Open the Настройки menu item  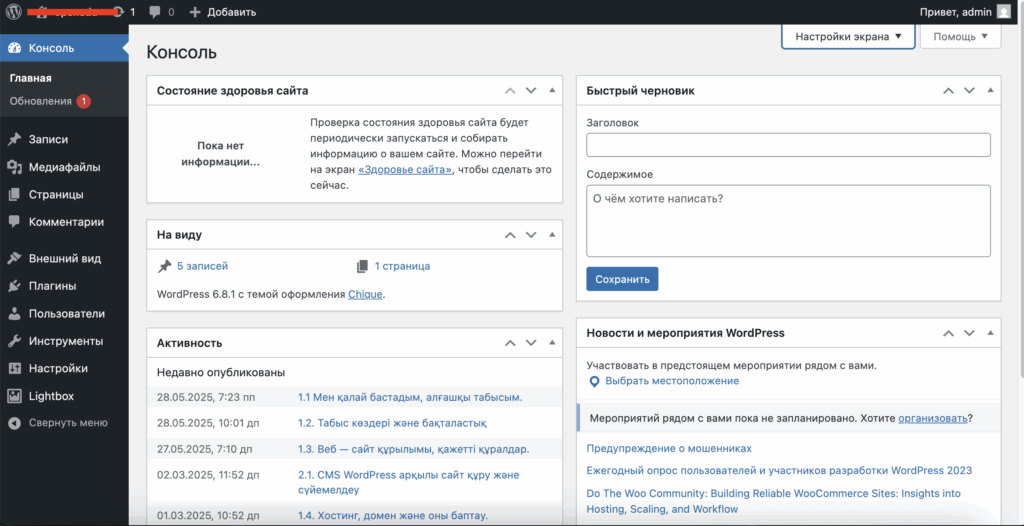(x=58, y=368)
